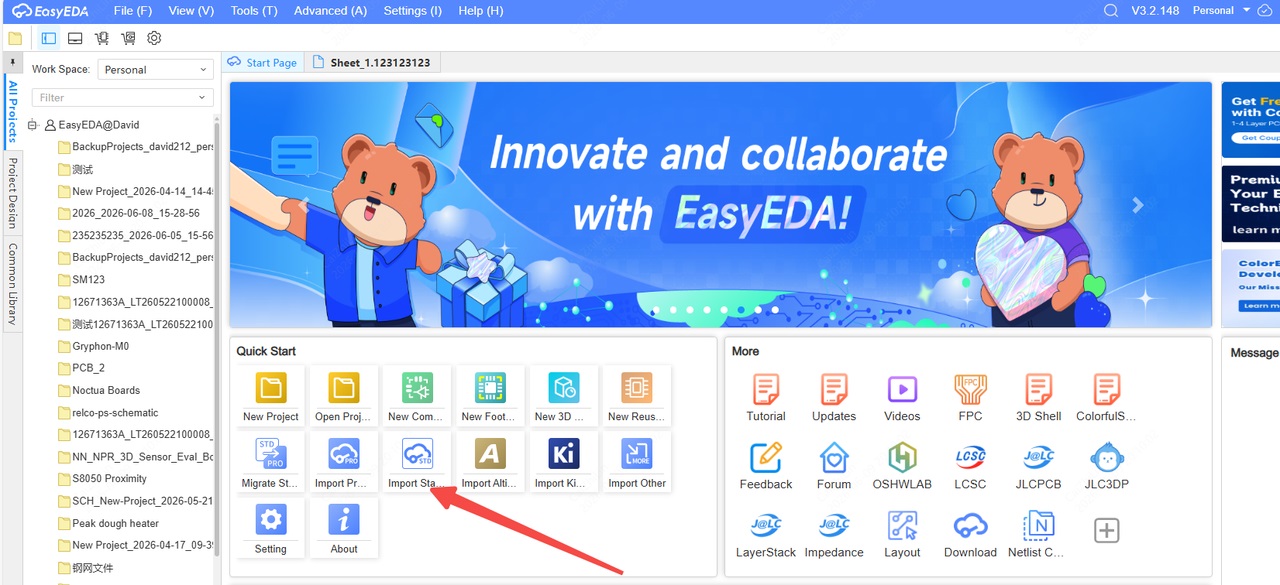Collapse the EasyEDA@David tree node
The image size is (1280, 585).
[x=33, y=125]
